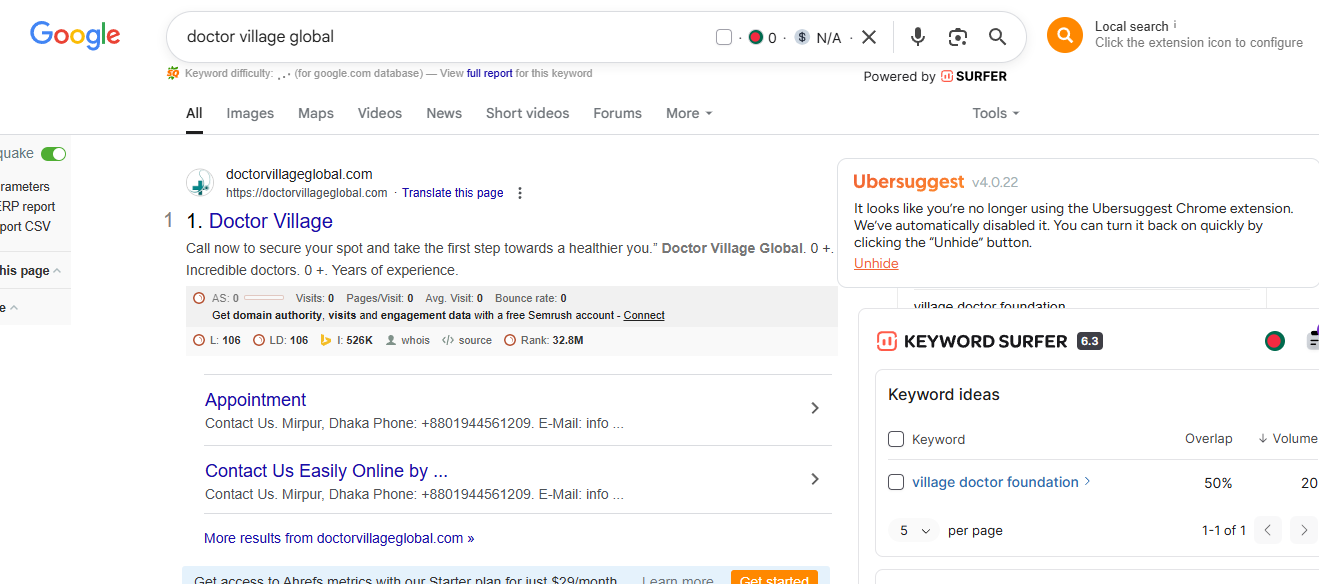Switch to the Maps tab
Viewport: 1319px width, 584px height.
pos(316,113)
